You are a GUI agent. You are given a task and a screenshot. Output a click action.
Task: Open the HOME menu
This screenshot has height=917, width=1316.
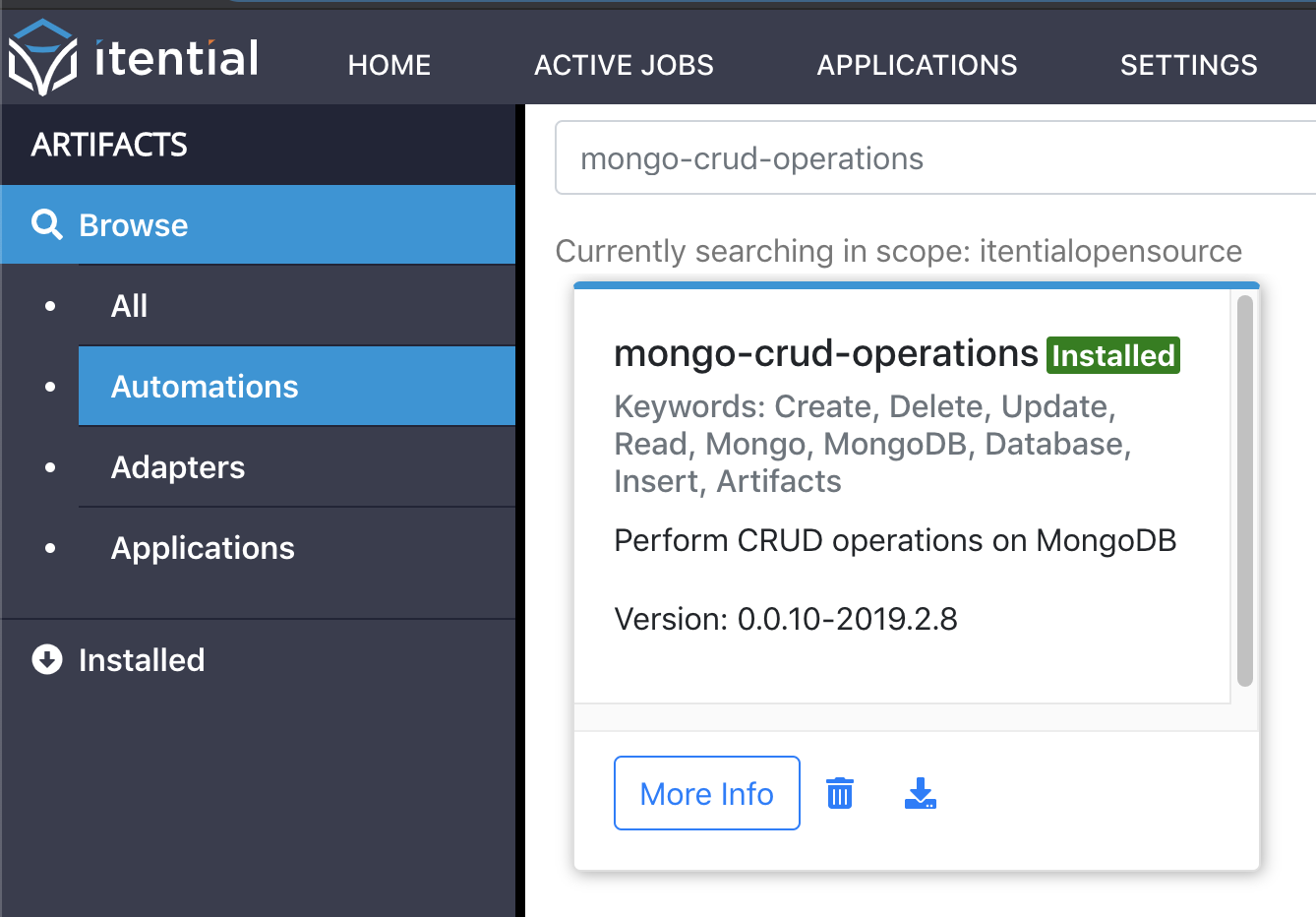coord(389,65)
